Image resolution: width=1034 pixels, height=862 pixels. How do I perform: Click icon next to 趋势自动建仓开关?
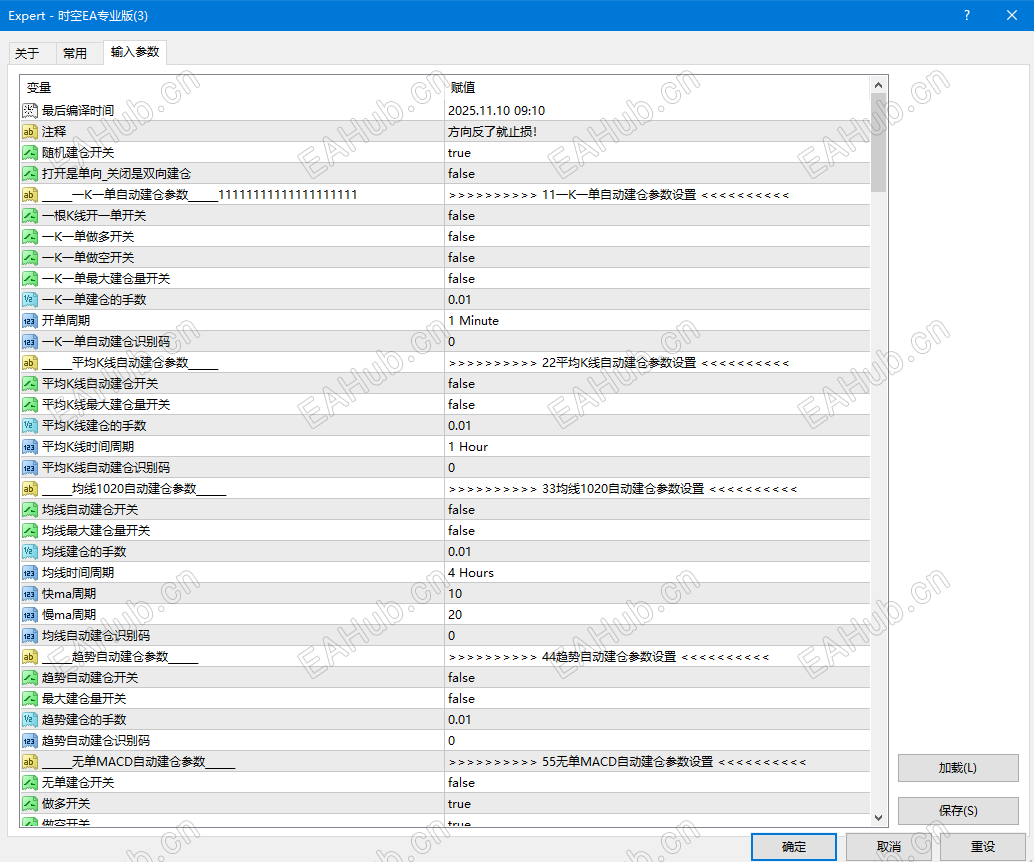[x=30, y=678]
